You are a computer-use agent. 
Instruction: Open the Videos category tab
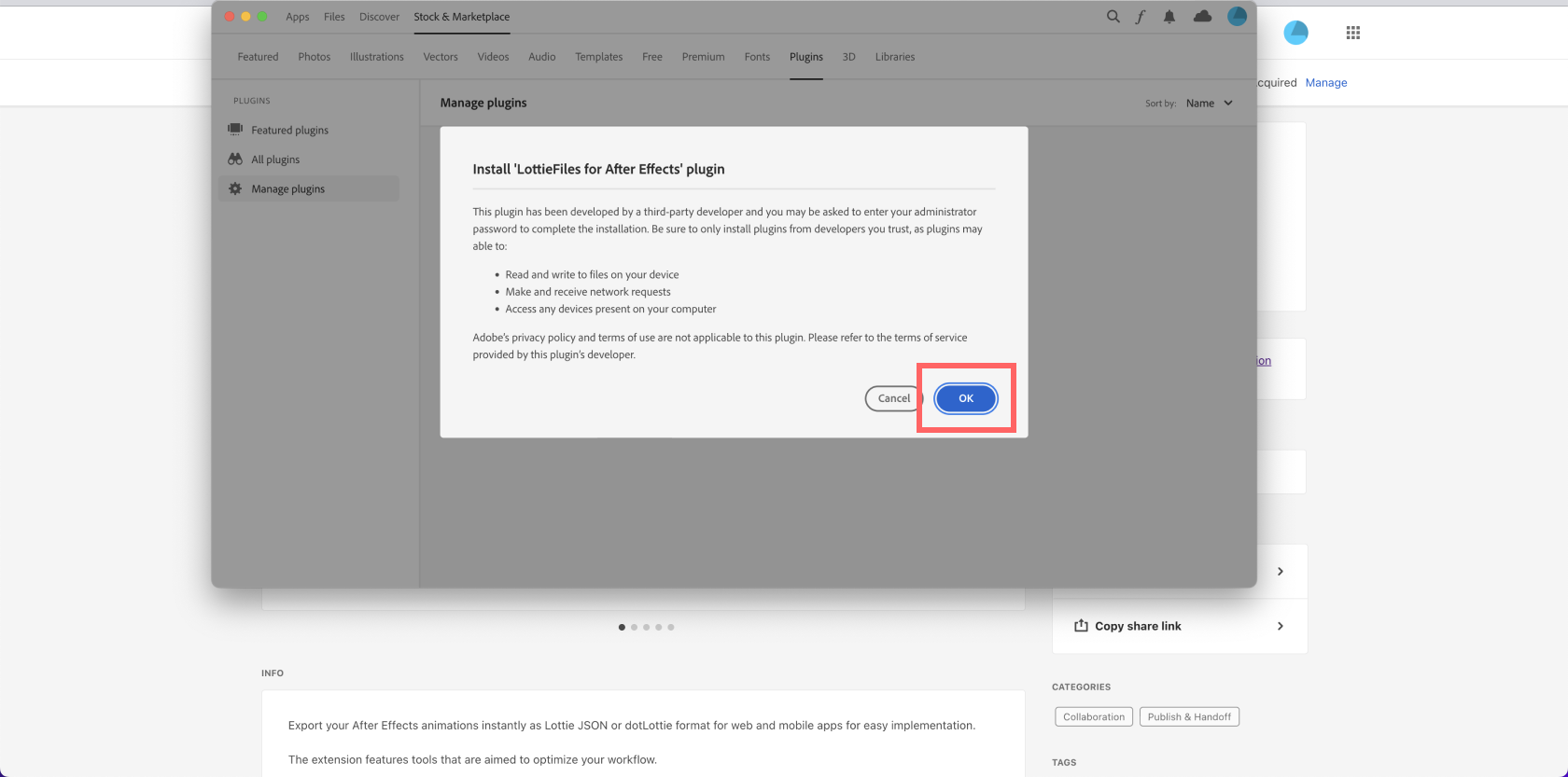493,57
